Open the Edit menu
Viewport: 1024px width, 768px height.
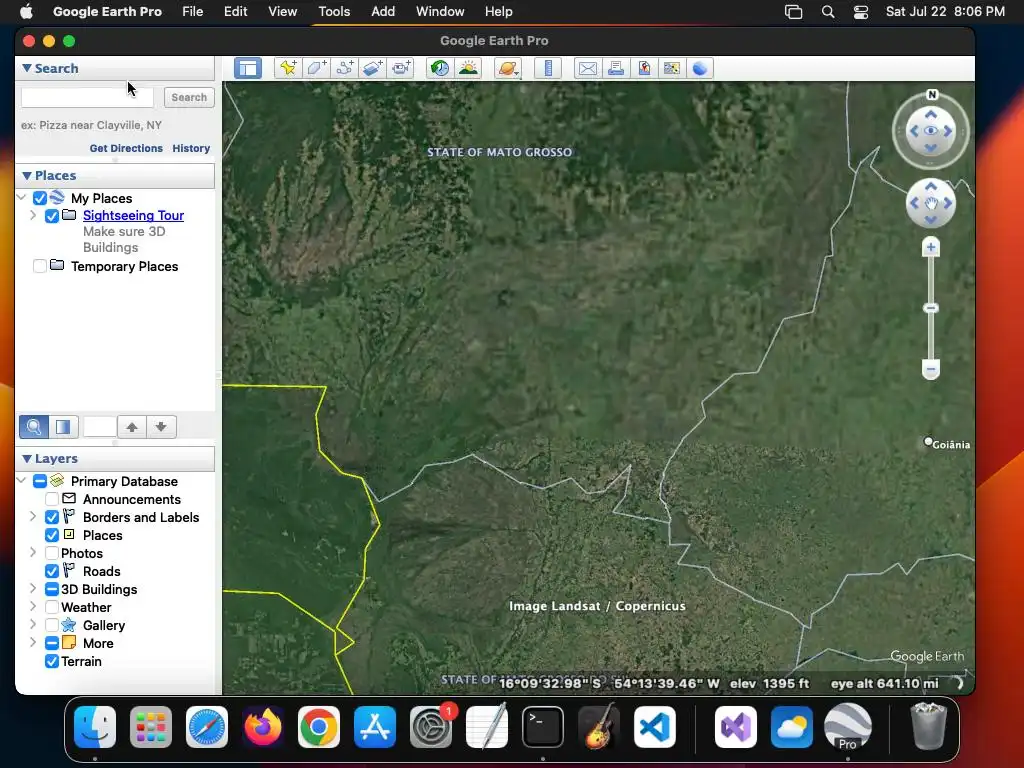click(235, 12)
